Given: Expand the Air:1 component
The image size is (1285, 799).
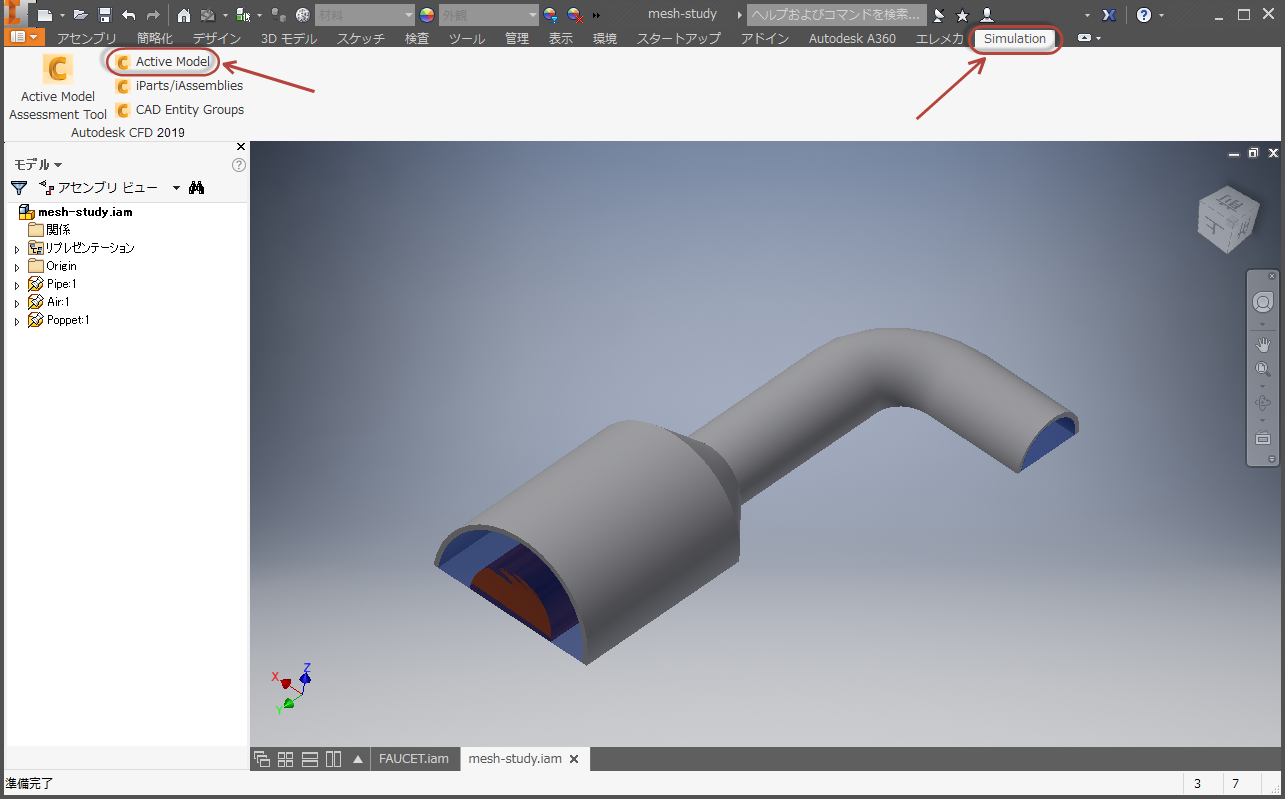Looking at the screenshot, I should [x=17, y=303].
